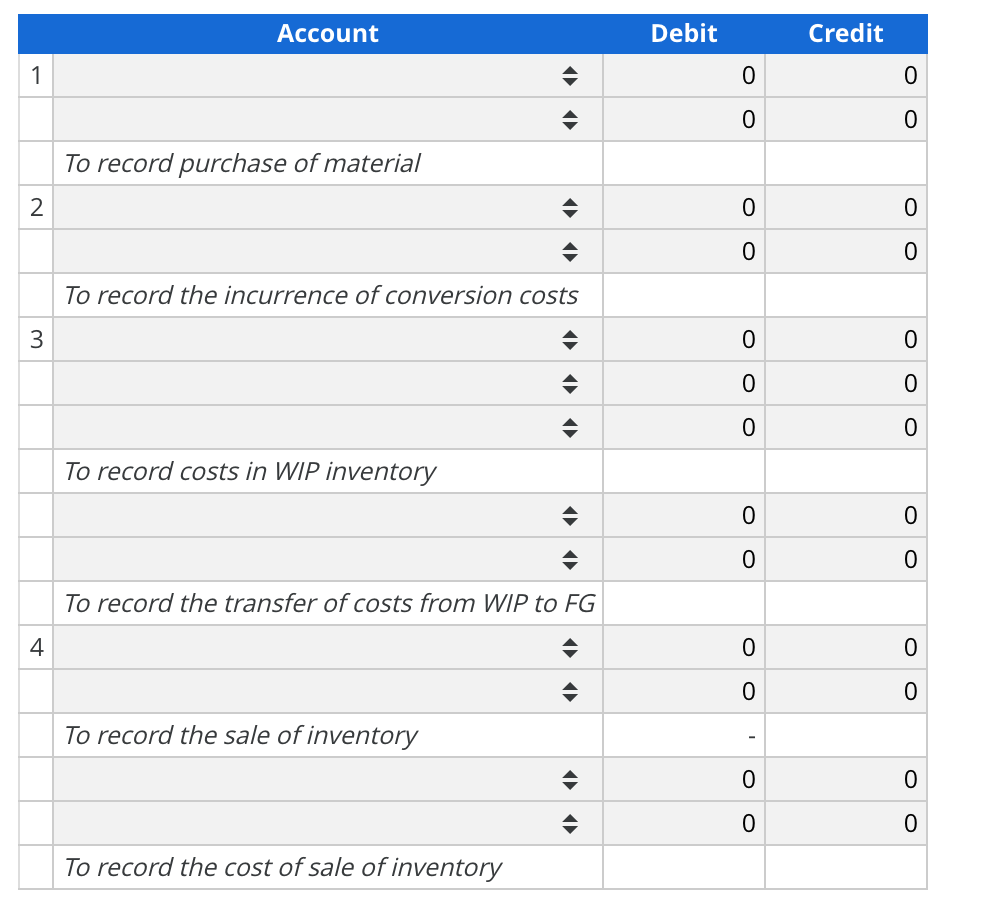
Task: Click entry number 4 cell
Action: 36,647
